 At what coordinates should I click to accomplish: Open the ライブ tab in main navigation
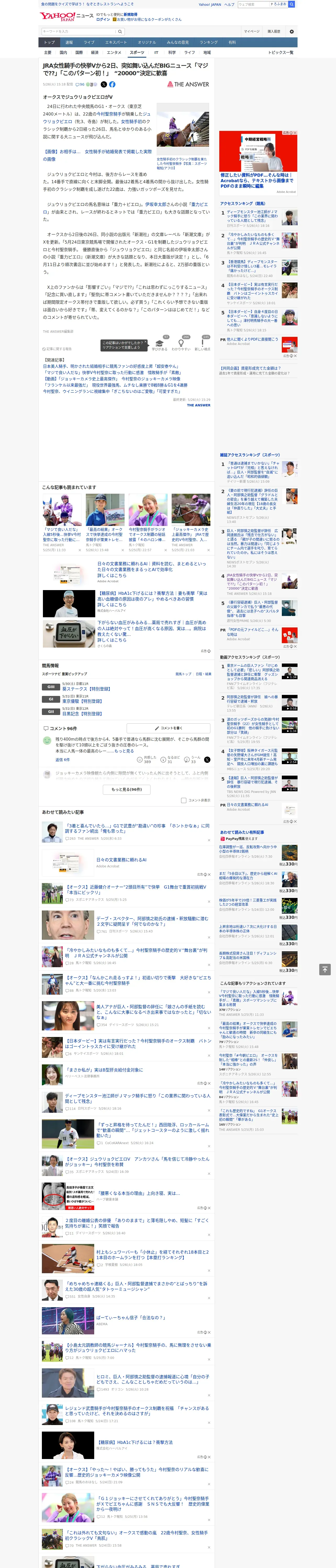(x=89, y=43)
